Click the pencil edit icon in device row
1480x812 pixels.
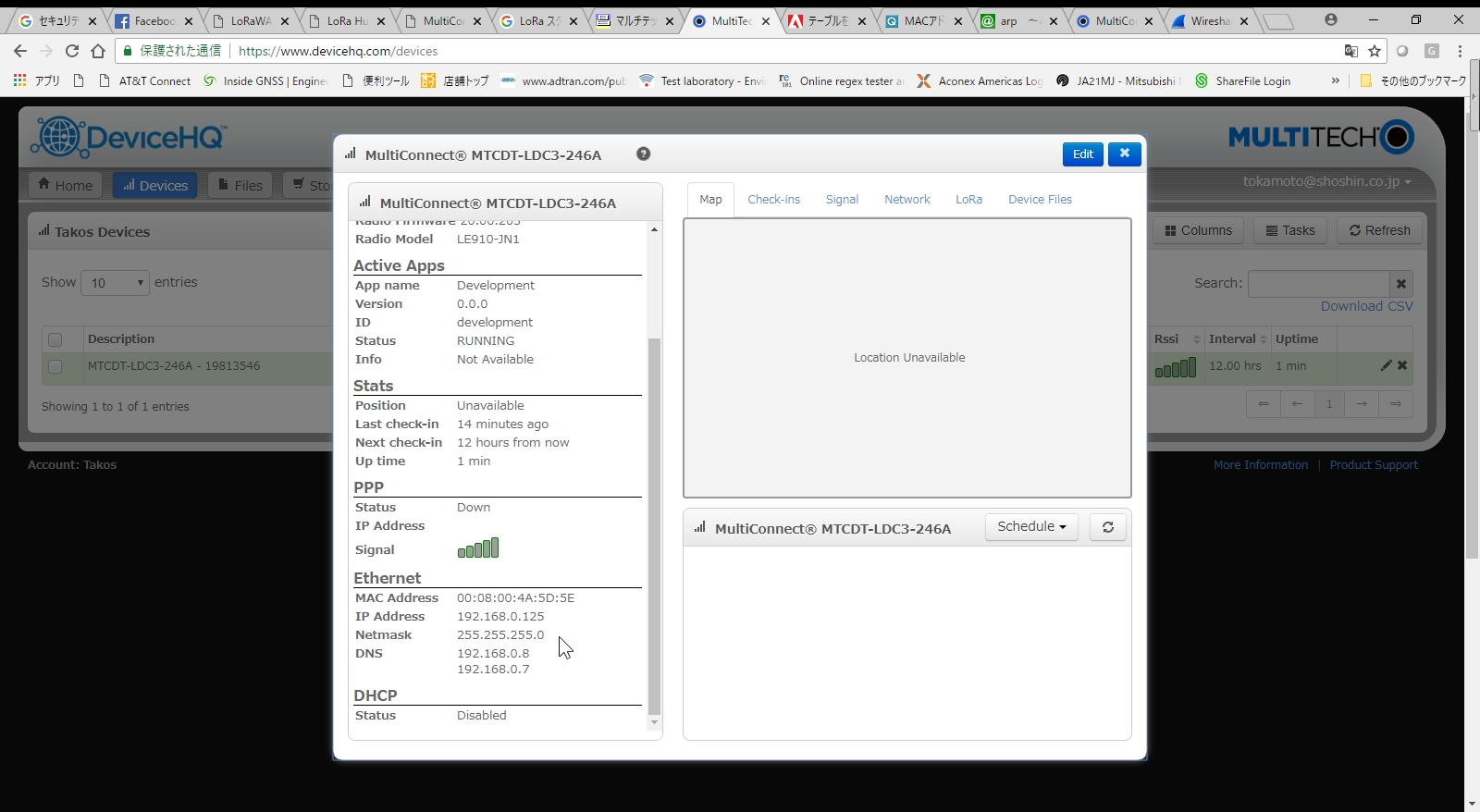(x=1386, y=365)
